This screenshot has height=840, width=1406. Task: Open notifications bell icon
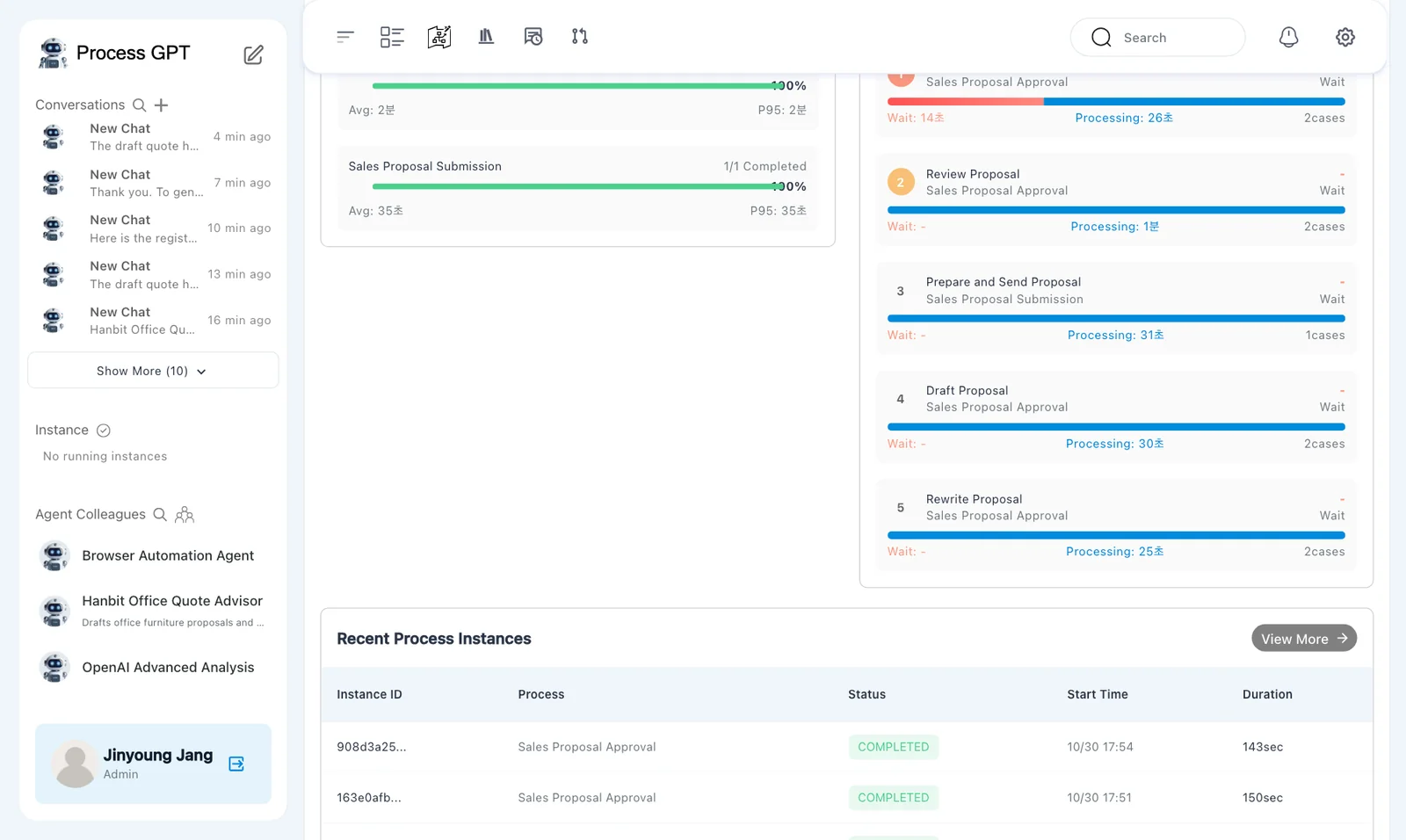[1288, 37]
